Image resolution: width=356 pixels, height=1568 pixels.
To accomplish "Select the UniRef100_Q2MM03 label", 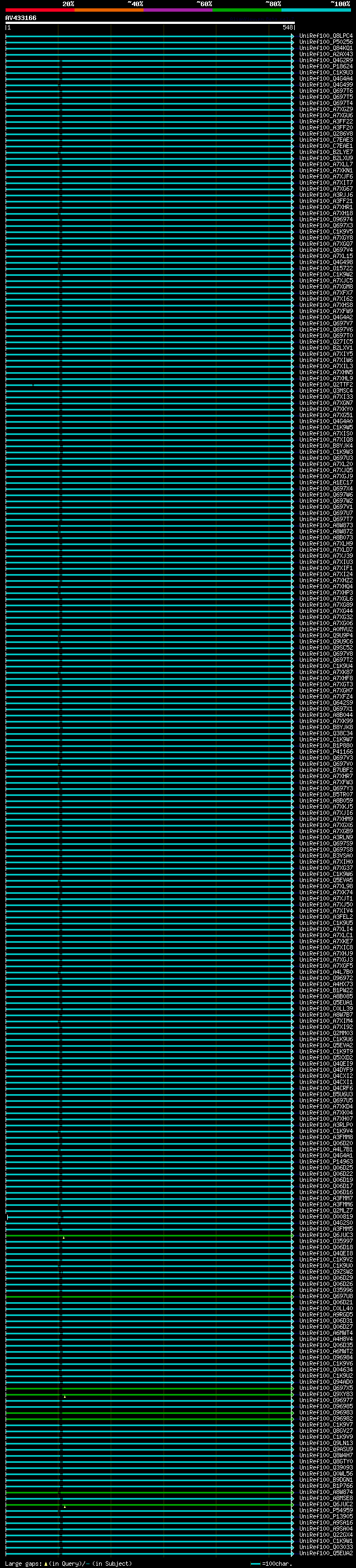I will [325, 1033].
